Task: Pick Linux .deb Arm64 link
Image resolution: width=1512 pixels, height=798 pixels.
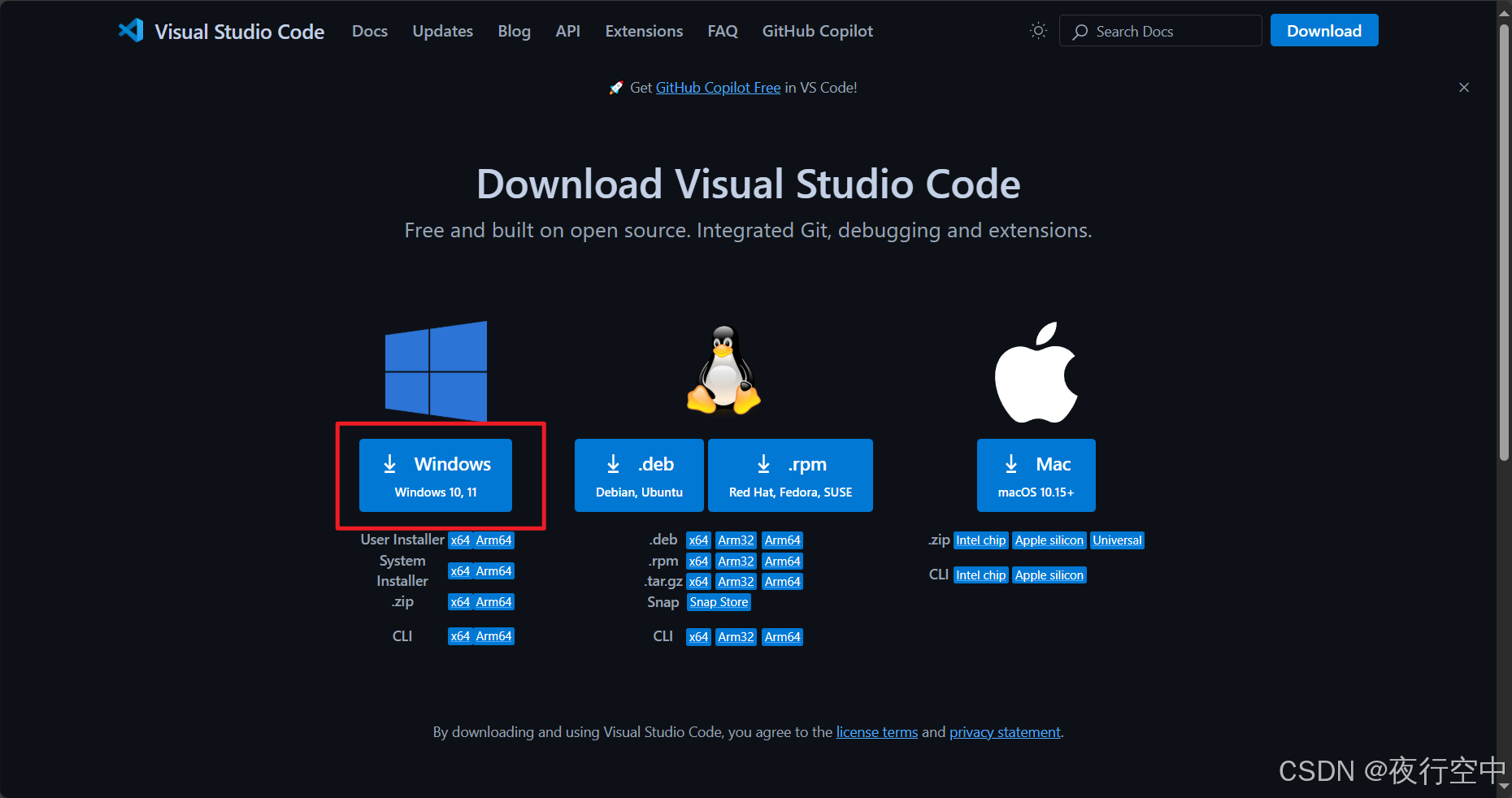Action: (x=783, y=540)
